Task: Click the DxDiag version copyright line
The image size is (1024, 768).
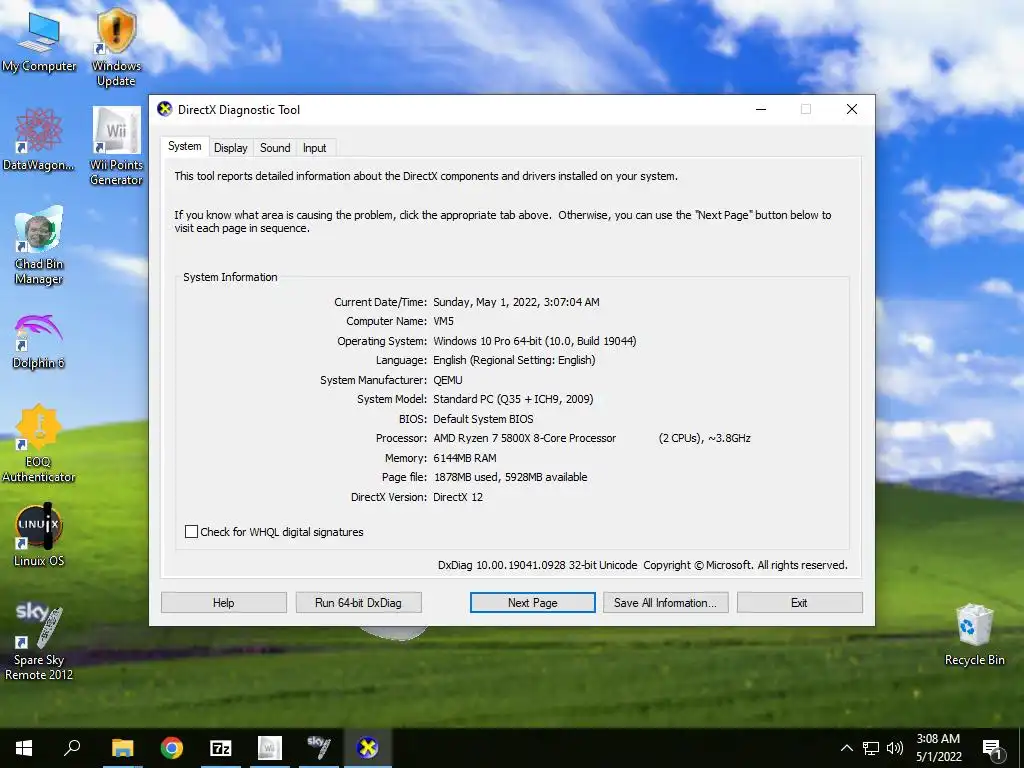Action: coord(643,566)
